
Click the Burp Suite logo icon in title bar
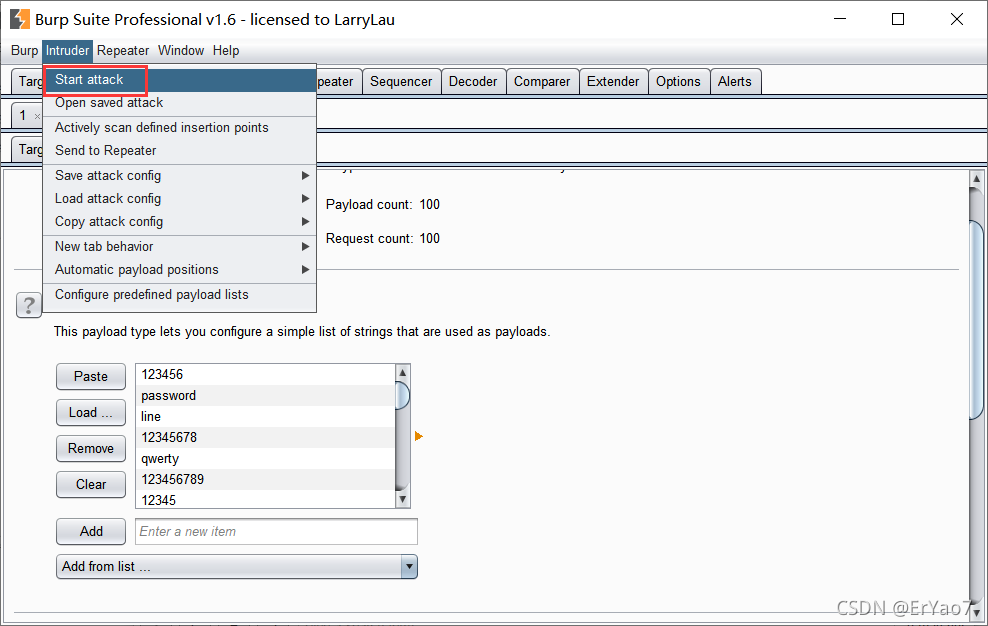20,19
